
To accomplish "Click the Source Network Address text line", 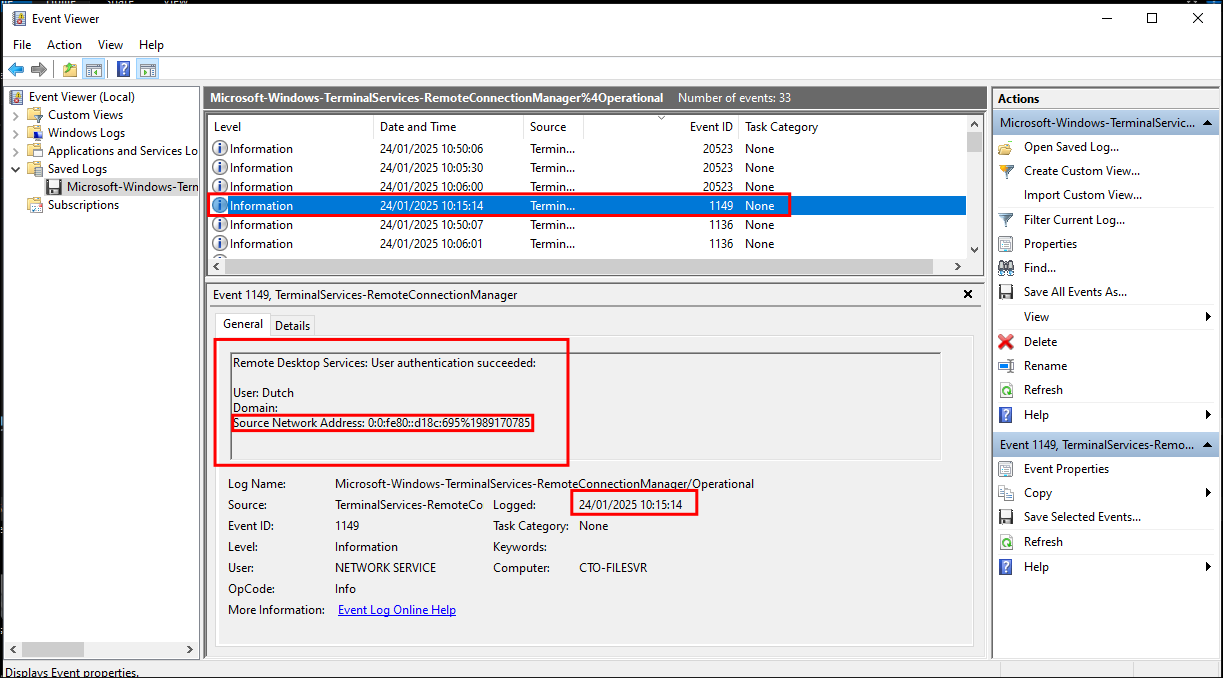I will [x=382, y=423].
